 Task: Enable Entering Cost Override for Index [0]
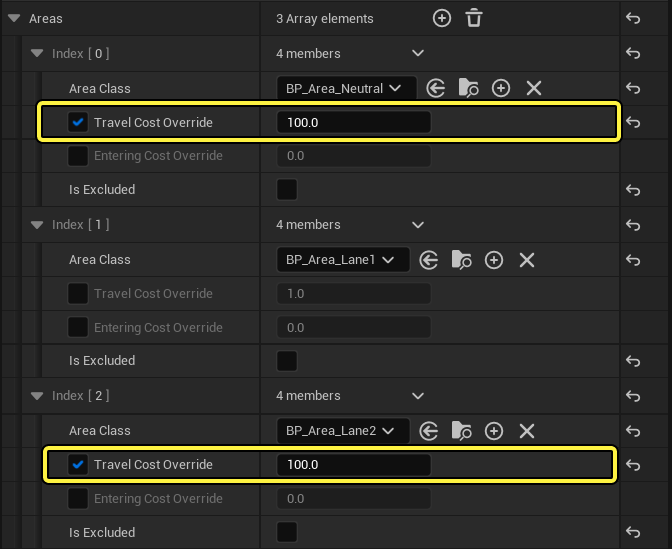pyautogui.click(x=78, y=156)
